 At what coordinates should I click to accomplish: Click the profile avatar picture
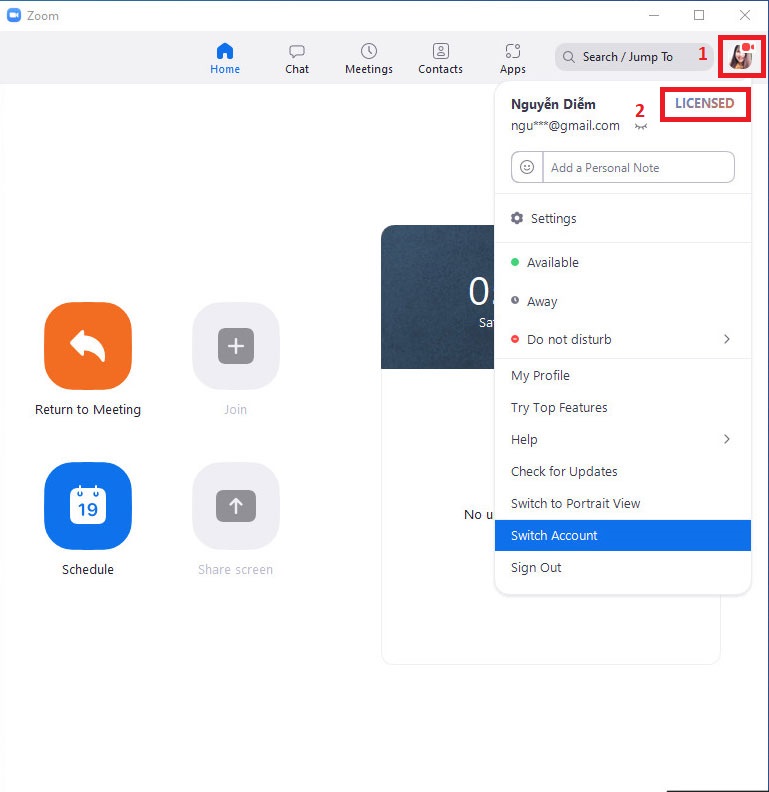(741, 57)
